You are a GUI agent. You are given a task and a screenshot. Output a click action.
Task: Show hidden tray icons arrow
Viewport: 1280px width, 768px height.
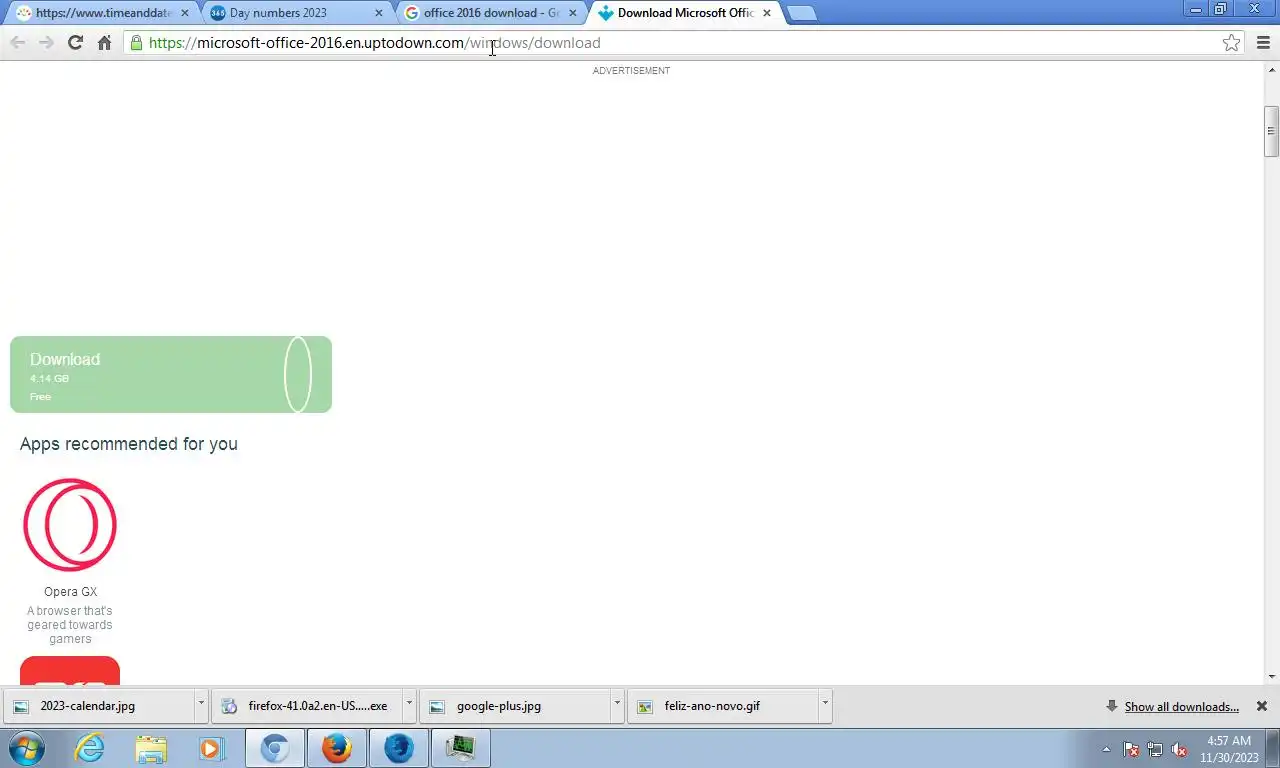(x=1106, y=749)
